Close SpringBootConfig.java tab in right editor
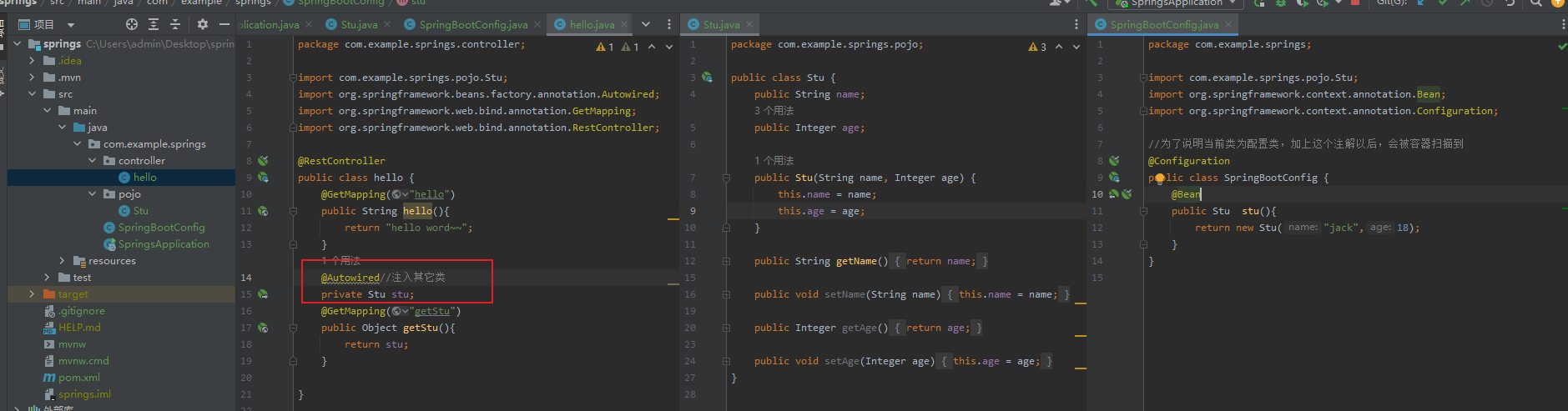Viewport: 1568px width, 411px height. point(1229,24)
